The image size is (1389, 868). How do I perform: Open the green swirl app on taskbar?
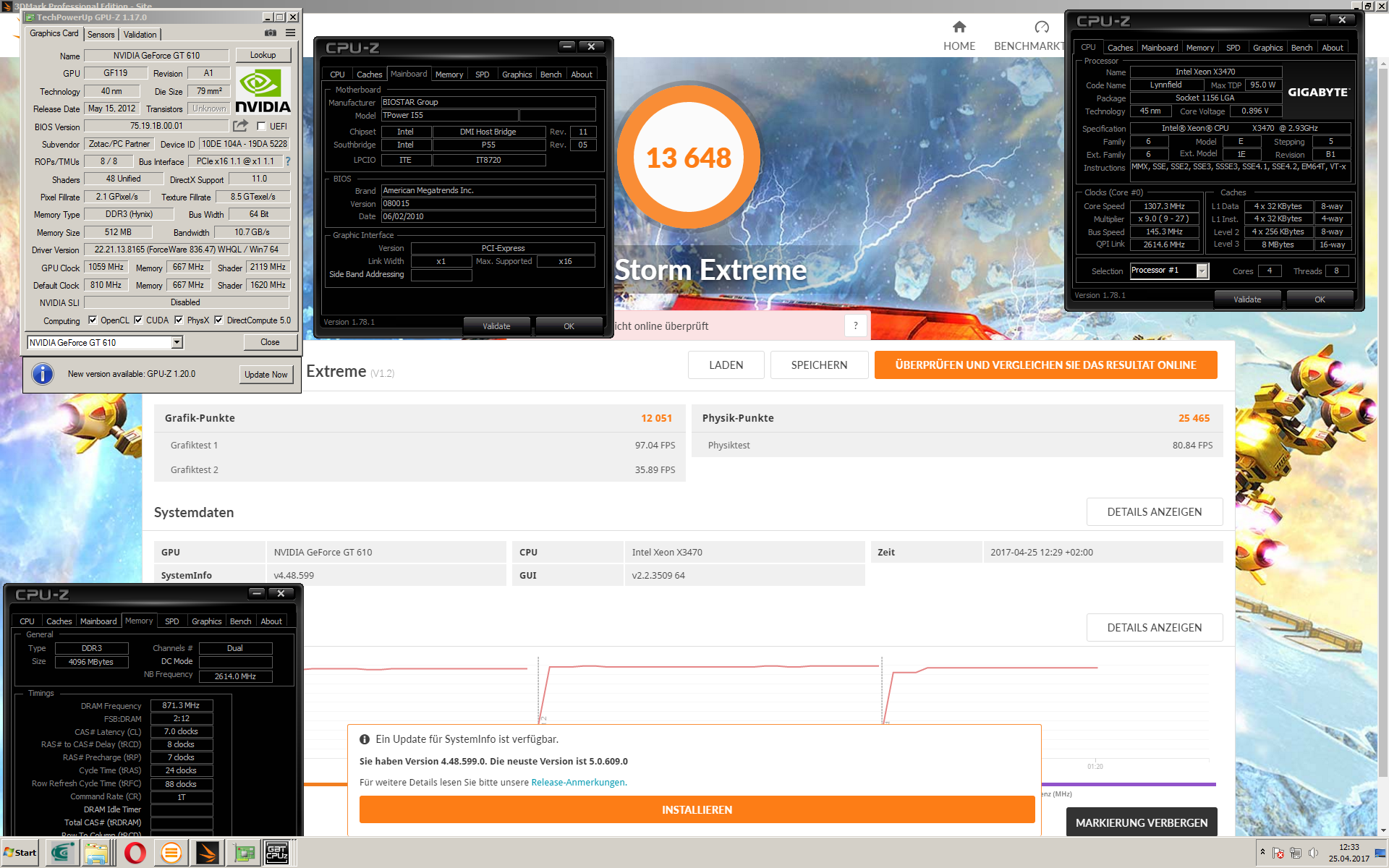[x=62, y=853]
